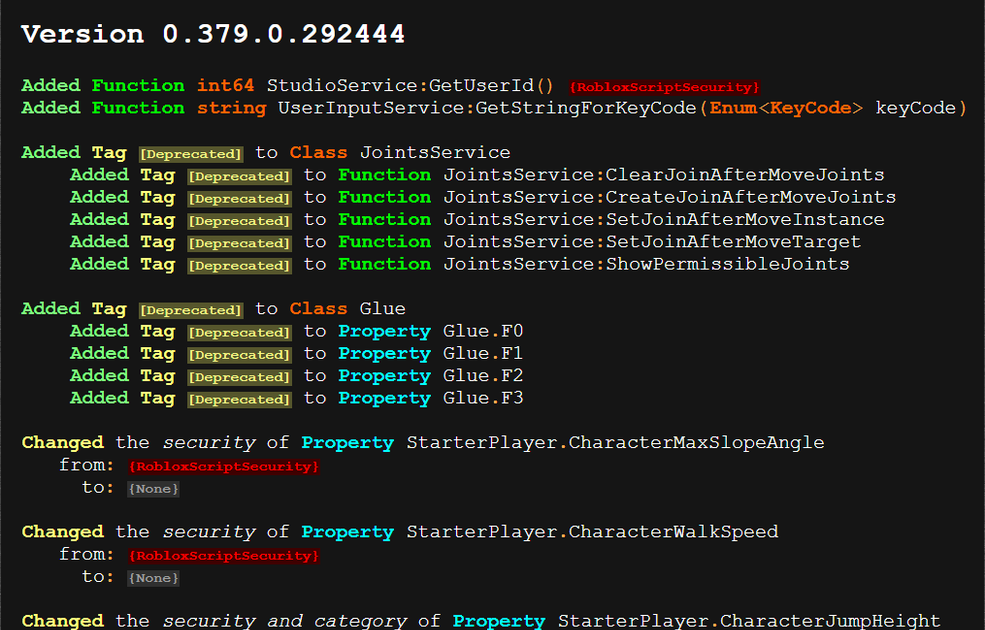Click the Glue.F1 property

tap(482, 354)
